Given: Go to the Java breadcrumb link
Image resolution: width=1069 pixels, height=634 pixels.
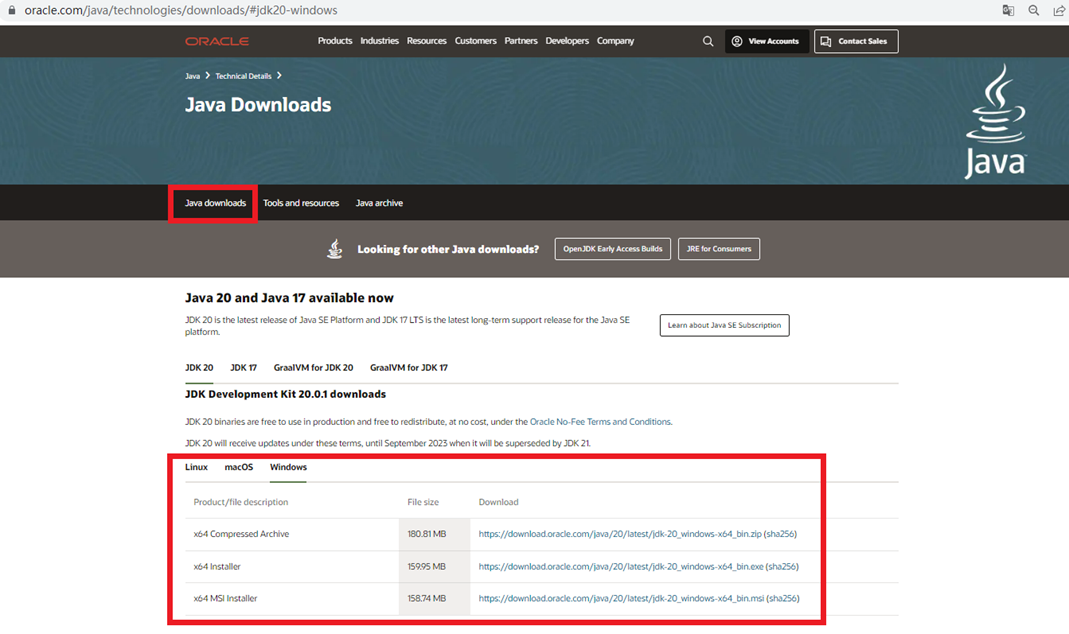Looking at the screenshot, I should [x=192, y=76].
